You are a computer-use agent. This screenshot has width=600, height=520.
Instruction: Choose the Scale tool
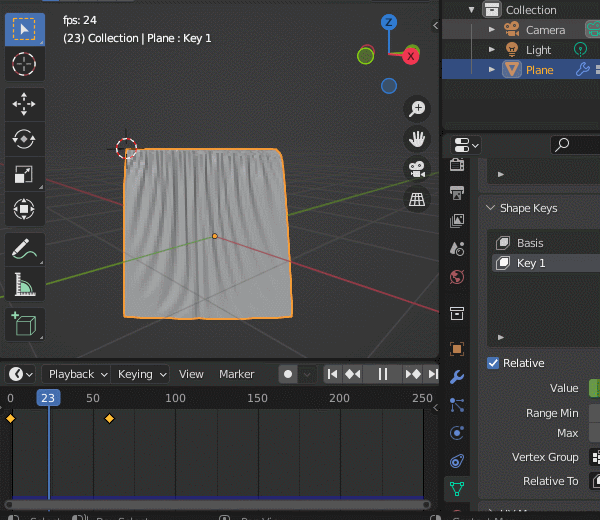tap(25, 174)
